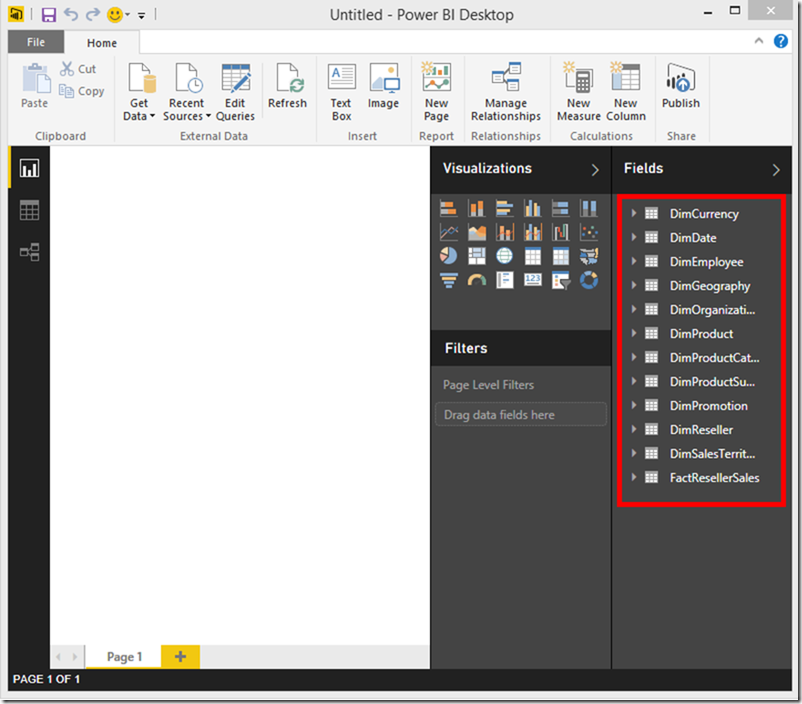Click the Redo arrow in title bar
The image size is (802, 704).
click(x=93, y=14)
